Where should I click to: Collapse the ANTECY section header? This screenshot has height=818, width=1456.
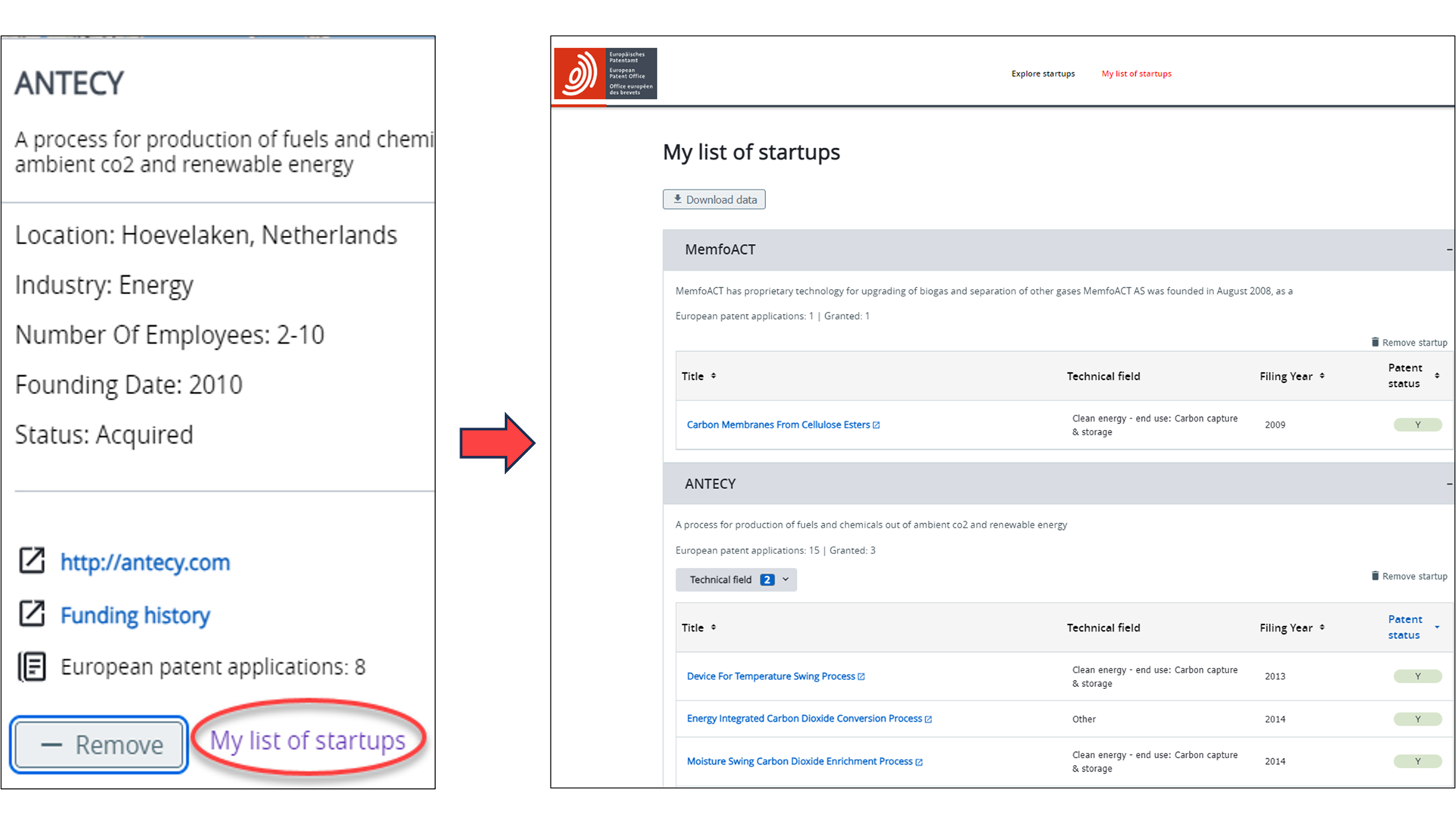[x=1448, y=484]
